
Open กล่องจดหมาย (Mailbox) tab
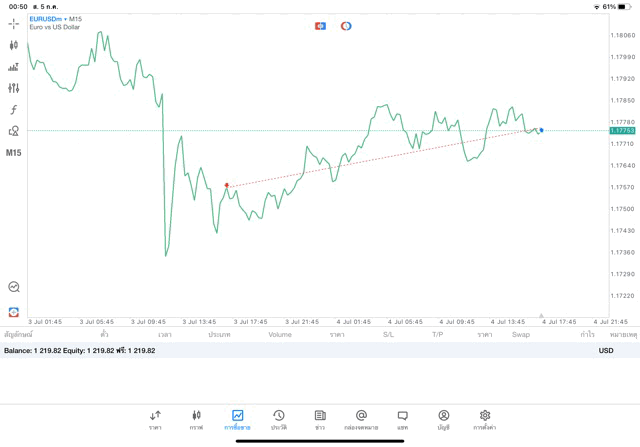(361, 419)
